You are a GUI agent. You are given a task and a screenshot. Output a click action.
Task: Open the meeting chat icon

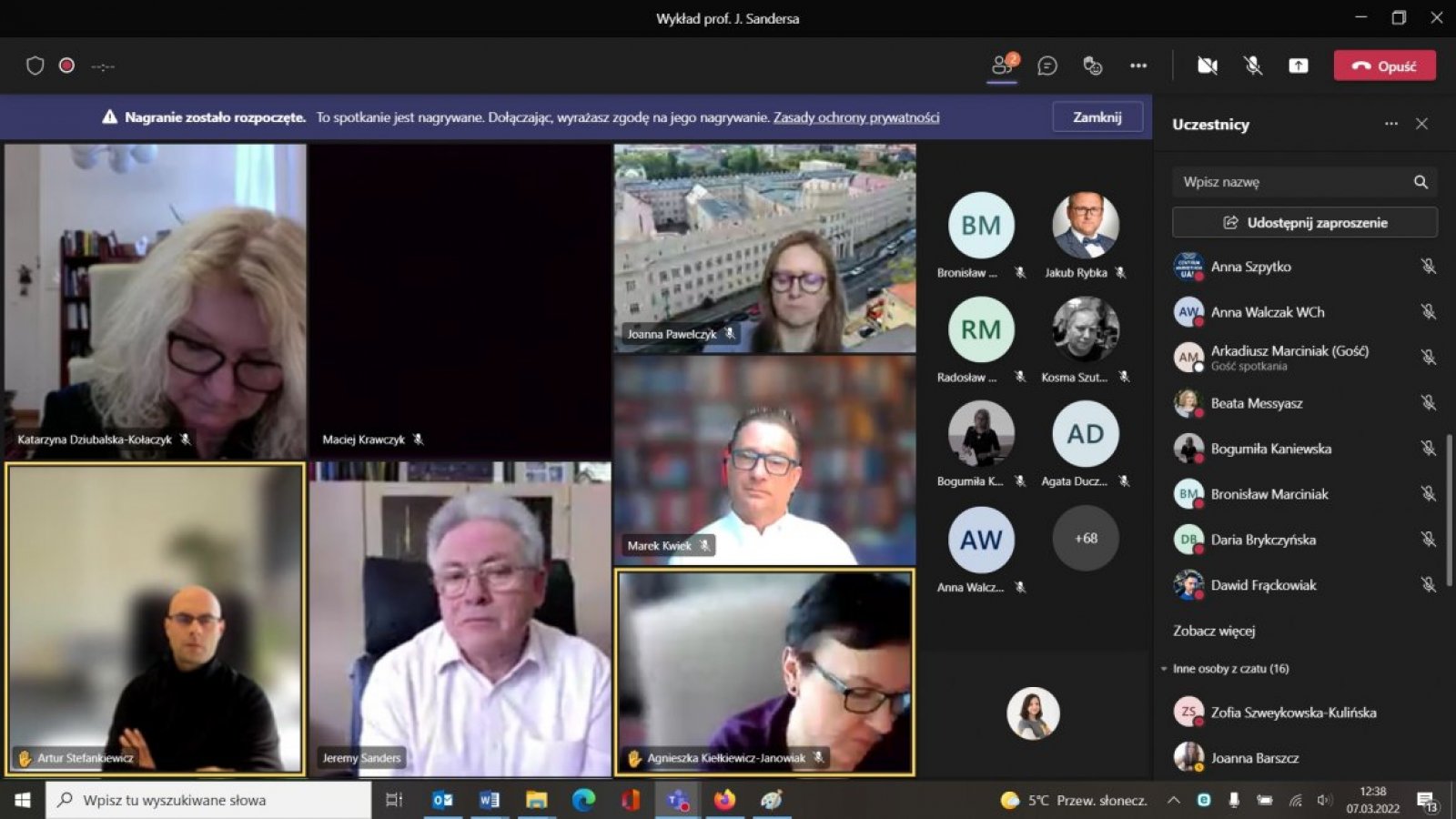[x=1046, y=66]
